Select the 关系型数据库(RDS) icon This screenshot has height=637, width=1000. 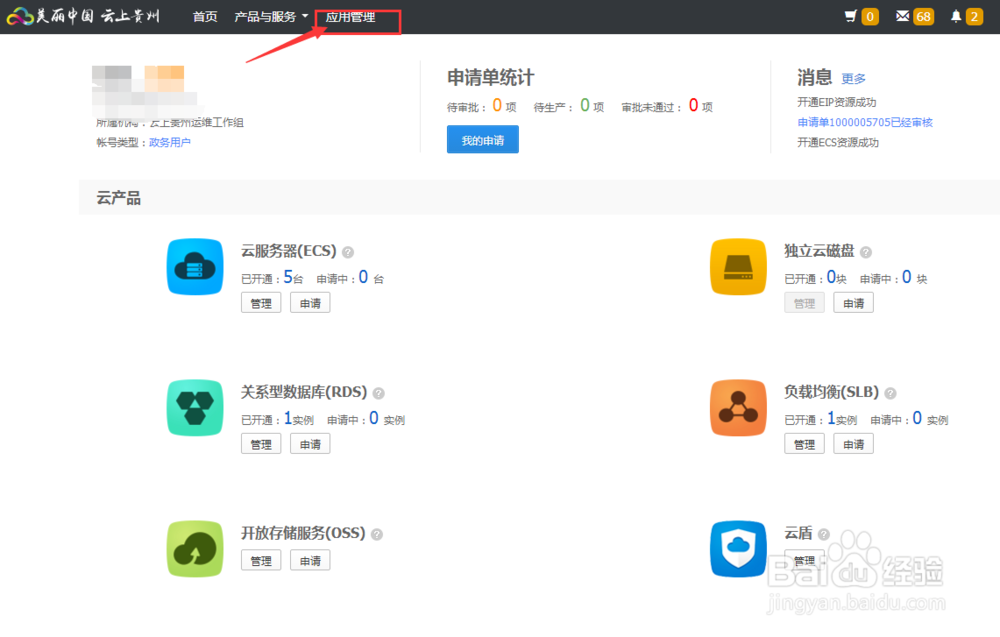[194, 408]
